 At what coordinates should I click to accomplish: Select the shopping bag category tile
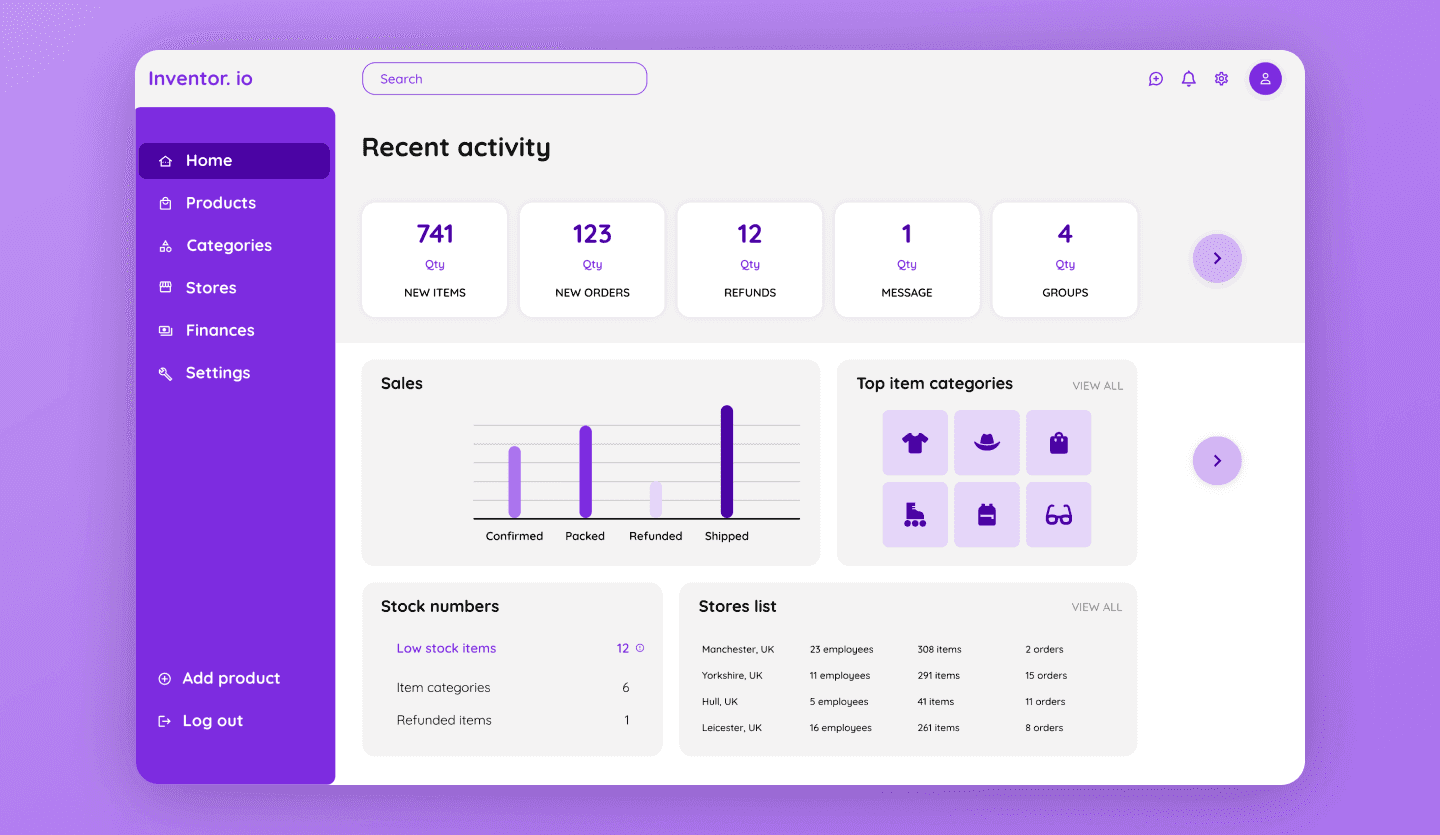(x=1058, y=443)
